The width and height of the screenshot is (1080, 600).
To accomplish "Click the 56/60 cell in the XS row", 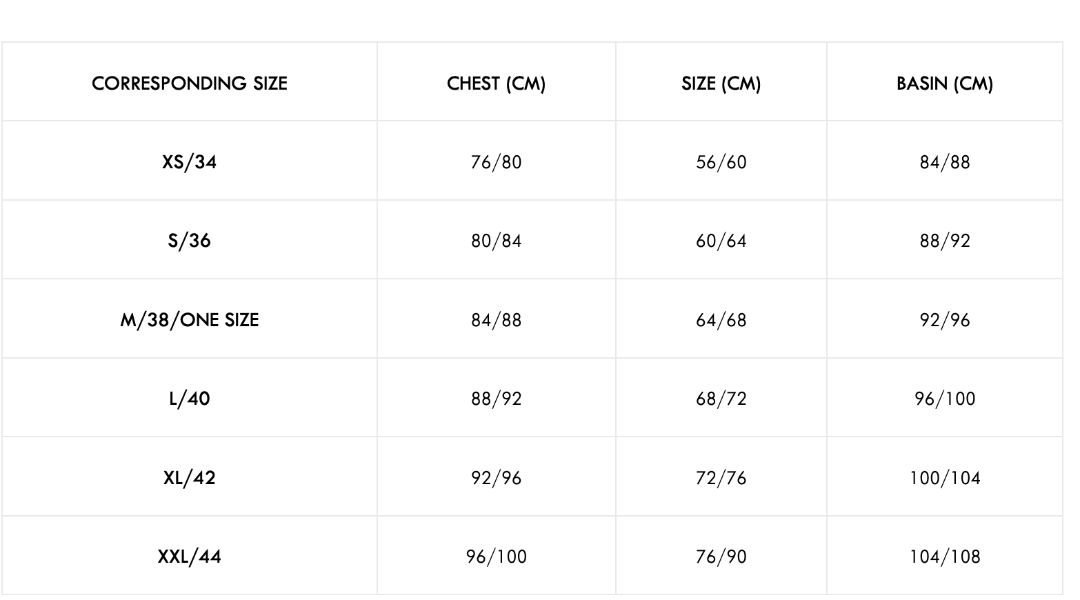I will pos(721,162).
